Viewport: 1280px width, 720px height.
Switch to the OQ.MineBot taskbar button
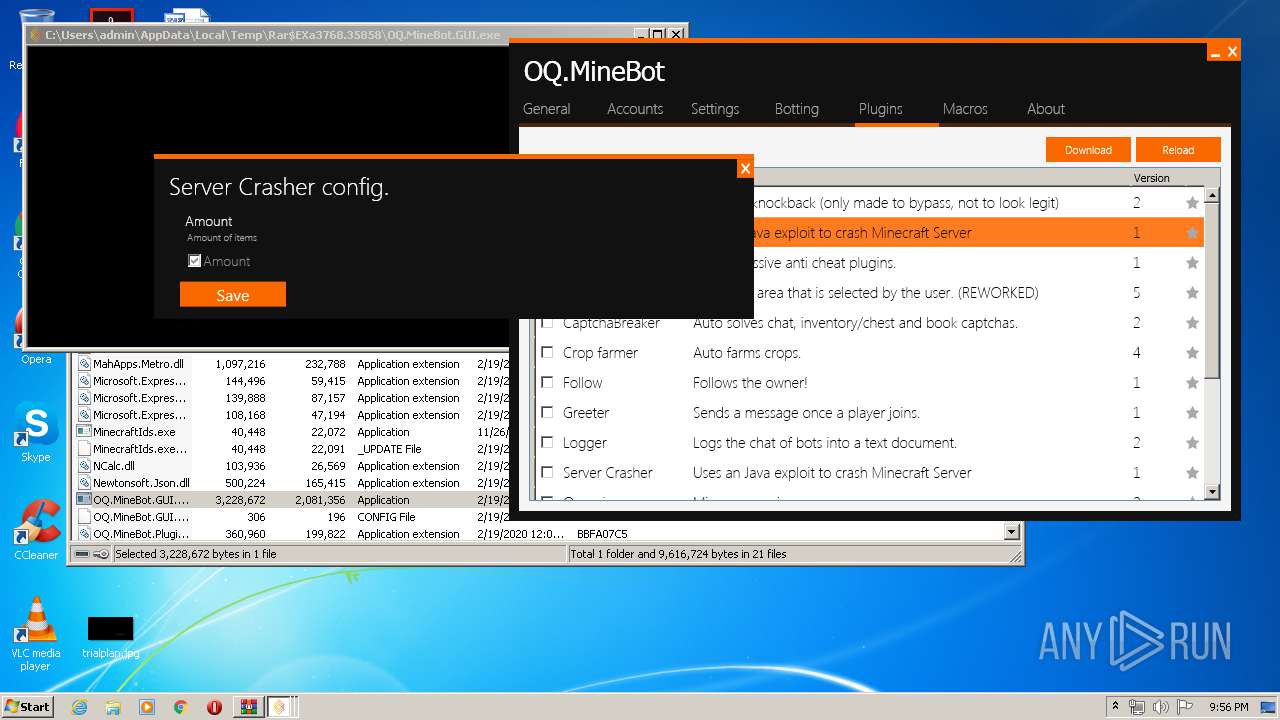point(282,707)
